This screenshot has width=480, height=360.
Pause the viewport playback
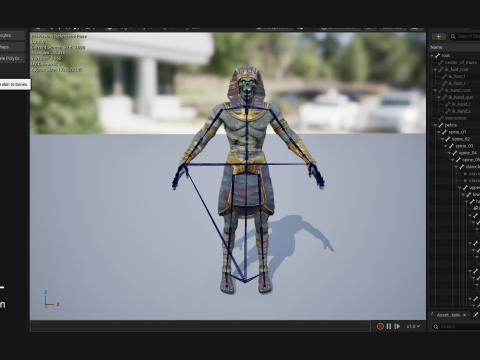tap(389, 326)
